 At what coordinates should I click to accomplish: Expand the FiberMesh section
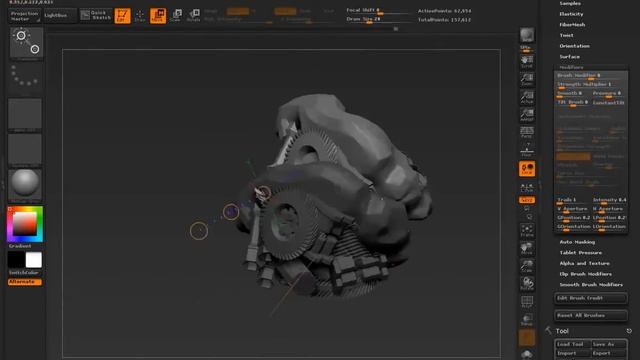(572, 24)
